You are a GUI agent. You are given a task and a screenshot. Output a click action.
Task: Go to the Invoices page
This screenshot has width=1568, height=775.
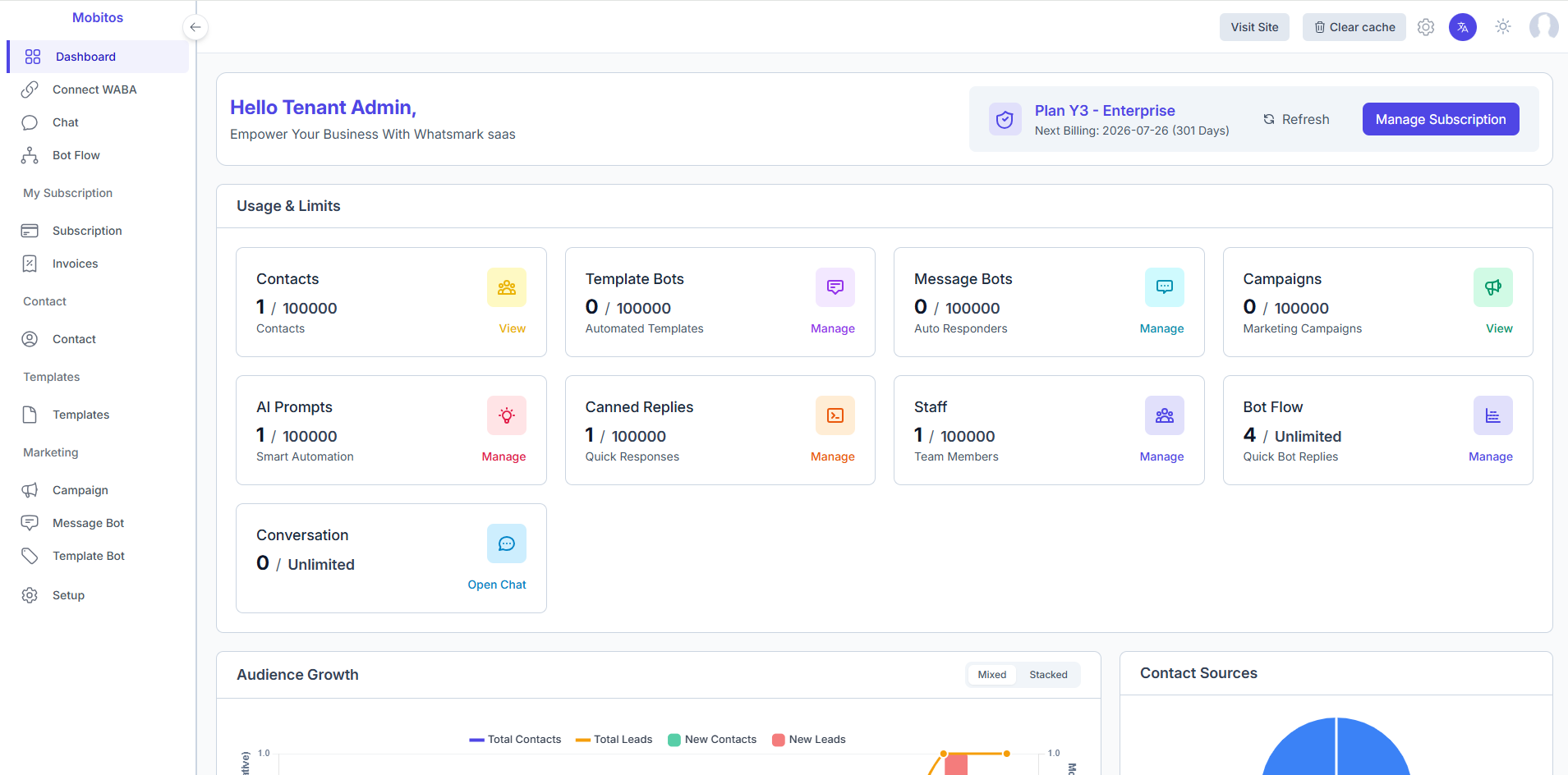tap(74, 263)
